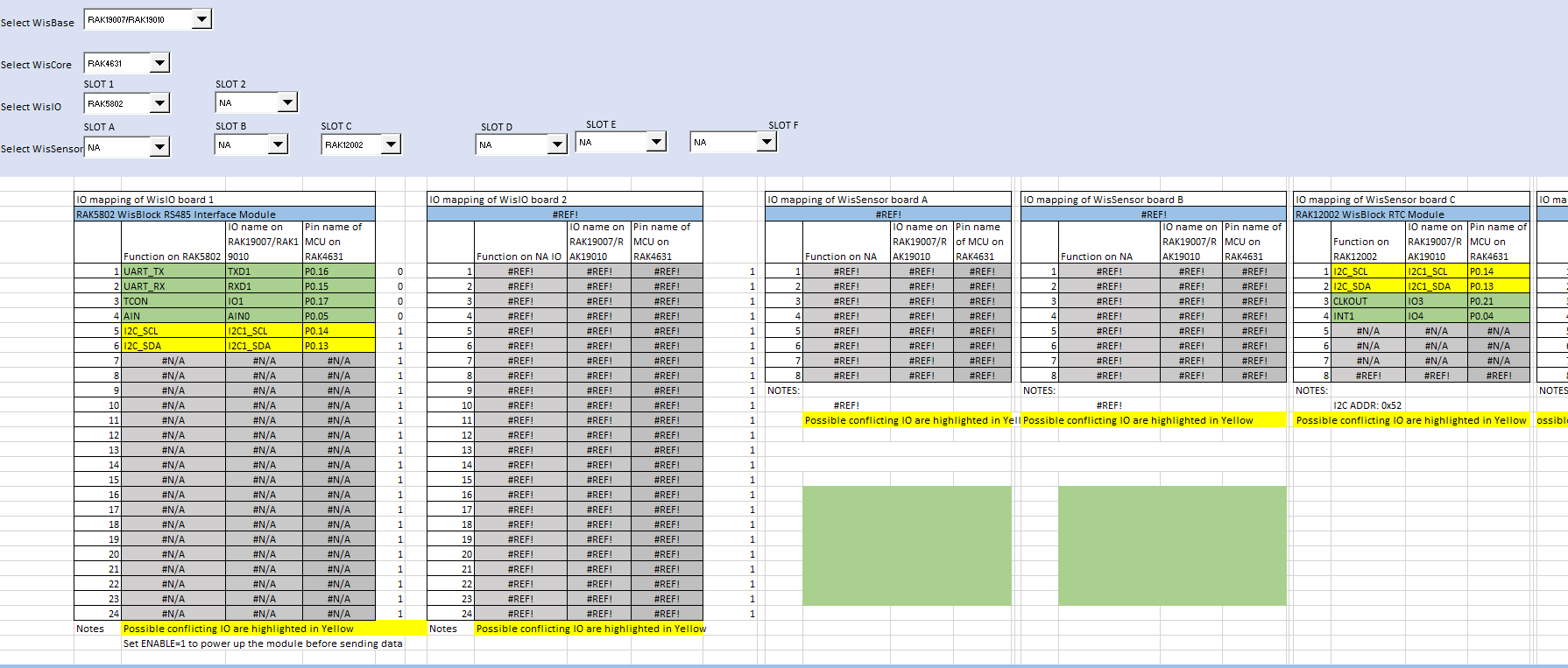Click the CLKOUT cell in WisSensor board C

click(1367, 301)
